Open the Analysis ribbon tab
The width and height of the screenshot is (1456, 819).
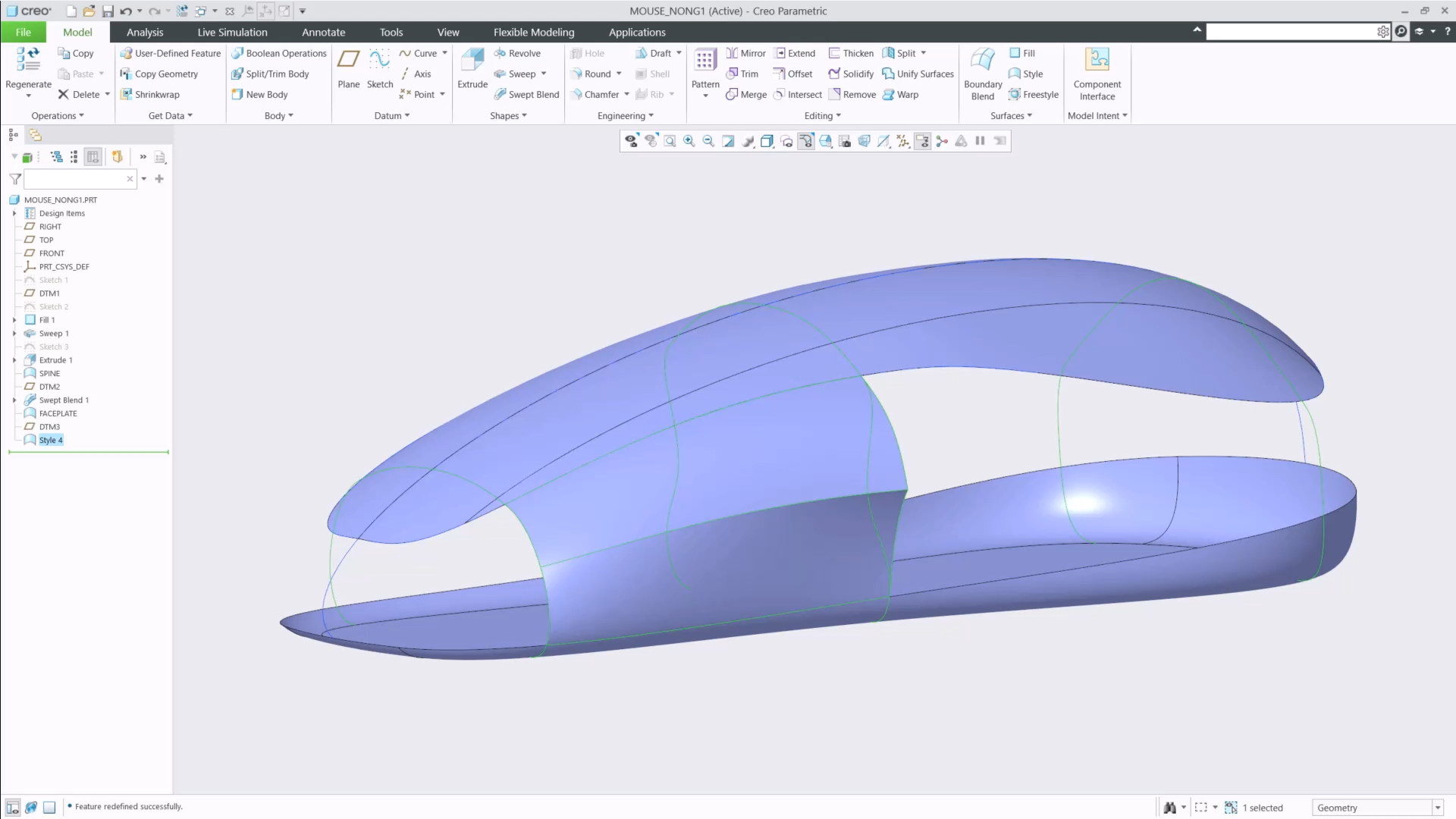[x=145, y=32]
